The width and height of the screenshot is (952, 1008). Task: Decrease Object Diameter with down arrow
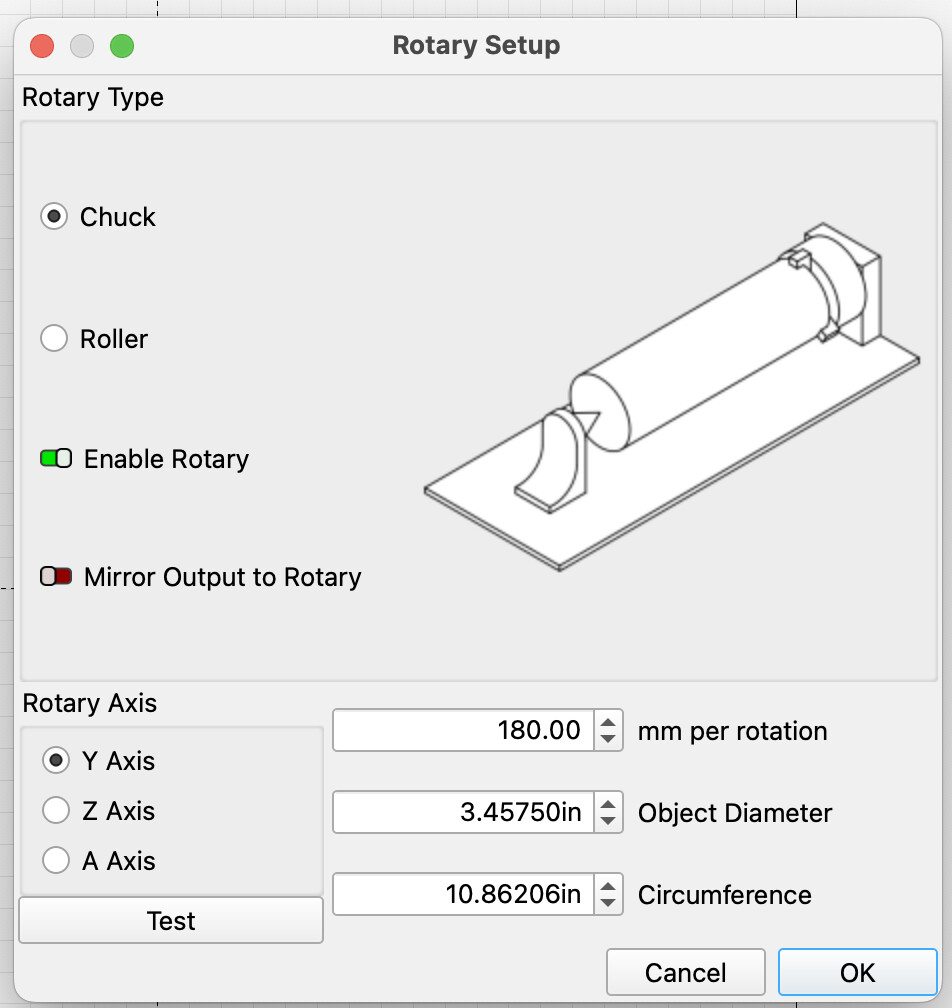[x=608, y=822]
